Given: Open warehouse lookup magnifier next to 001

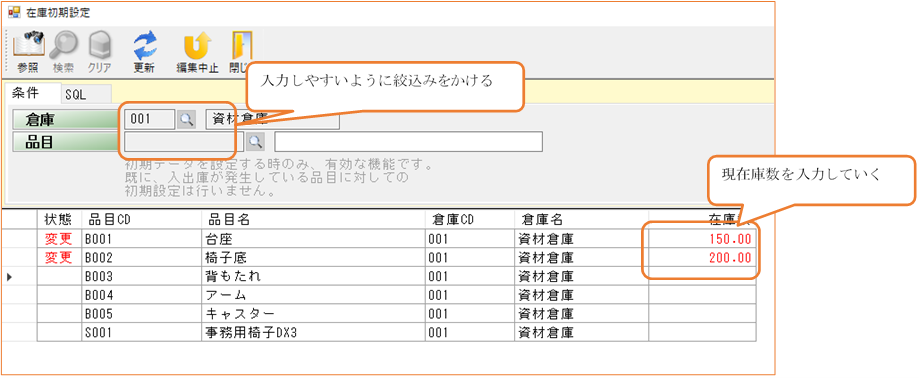Looking at the screenshot, I should point(186,119).
